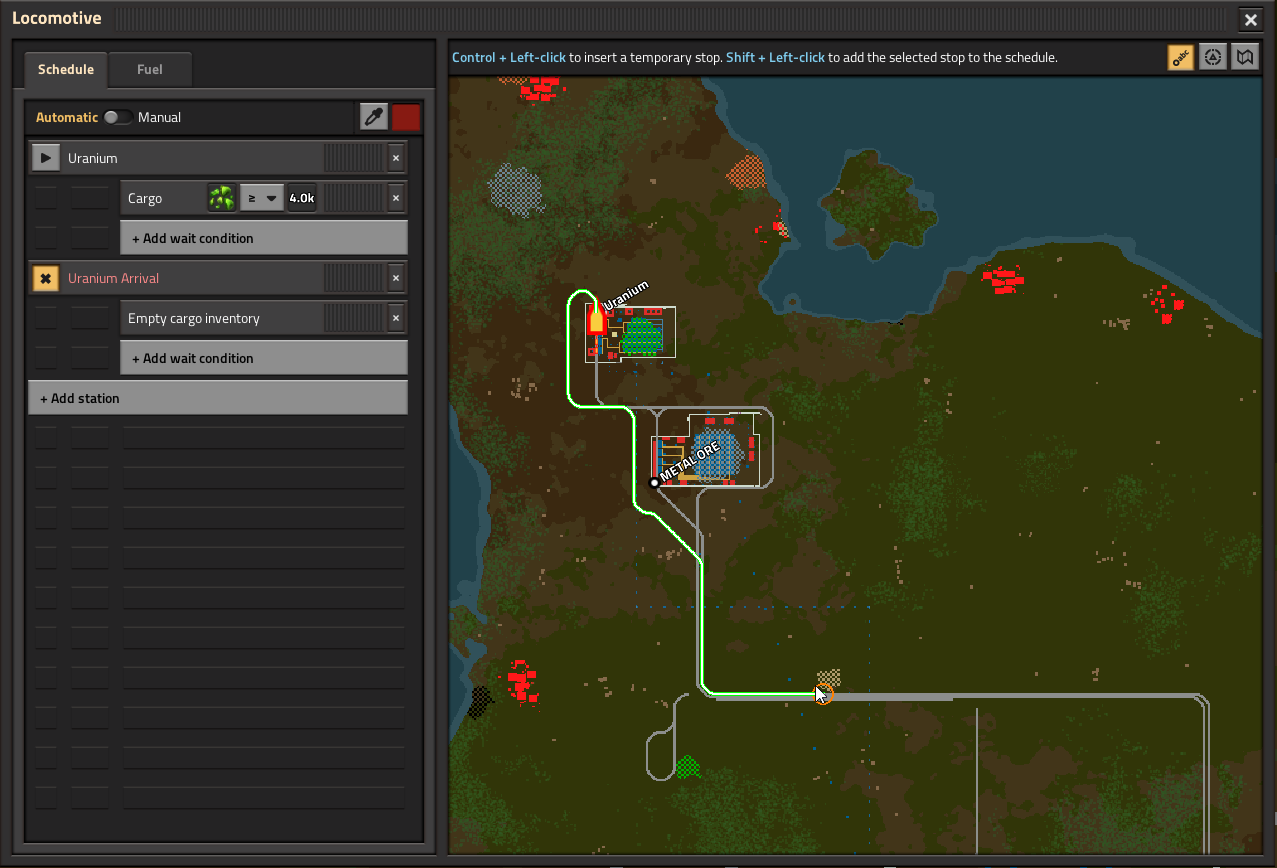Toggle station names display on map

click(x=1181, y=57)
